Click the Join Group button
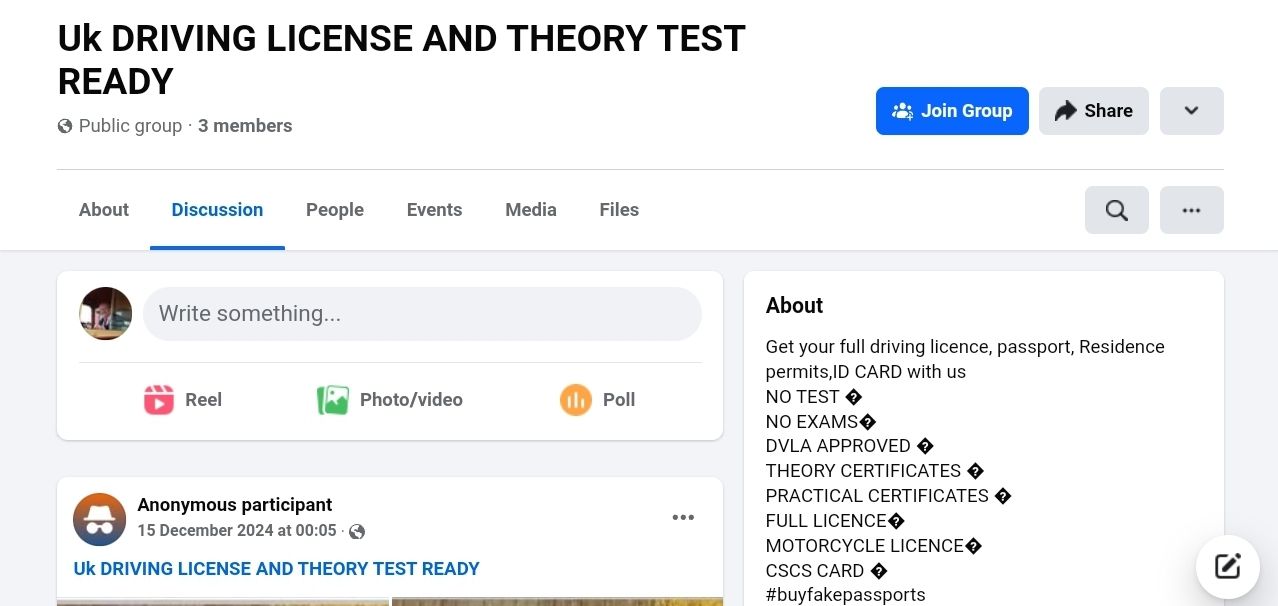This screenshot has height=606, width=1278. pos(951,111)
